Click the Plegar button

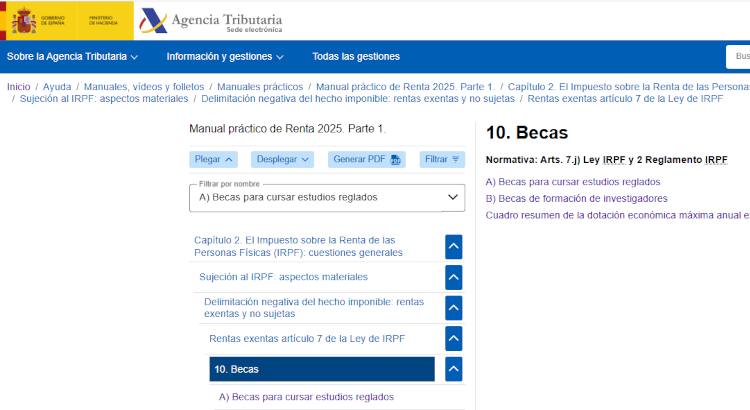coord(213,159)
